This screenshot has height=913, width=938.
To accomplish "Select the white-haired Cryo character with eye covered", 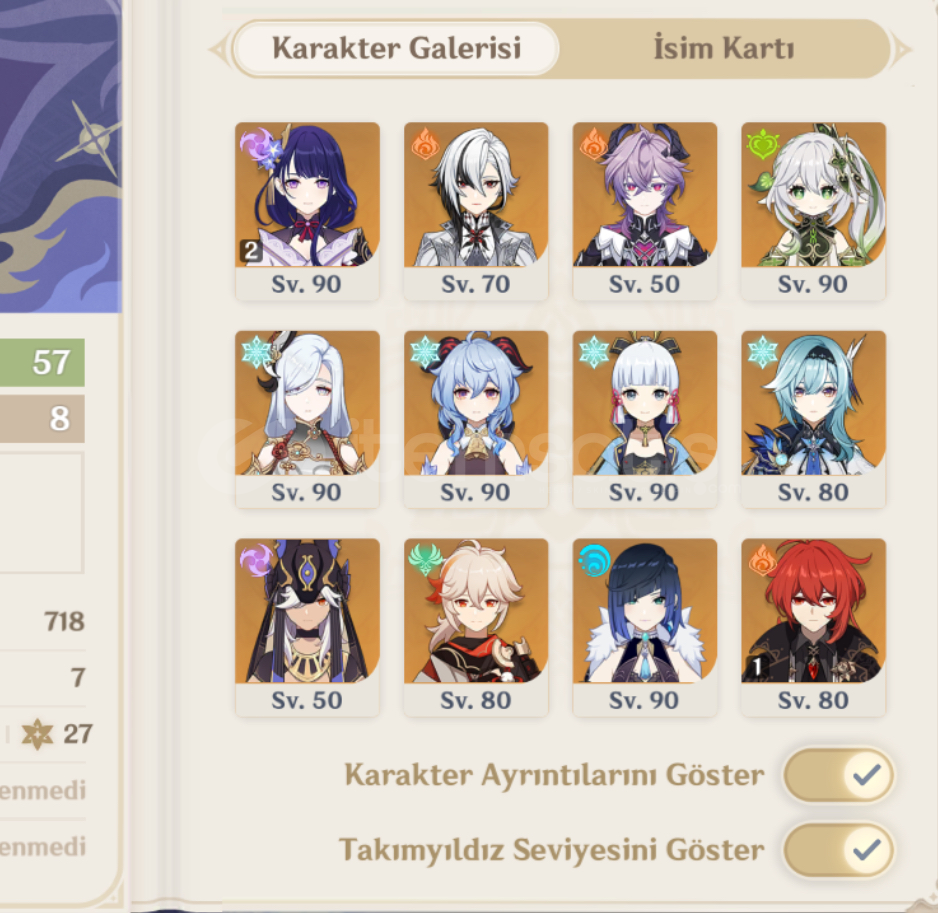I will (307, 419).
